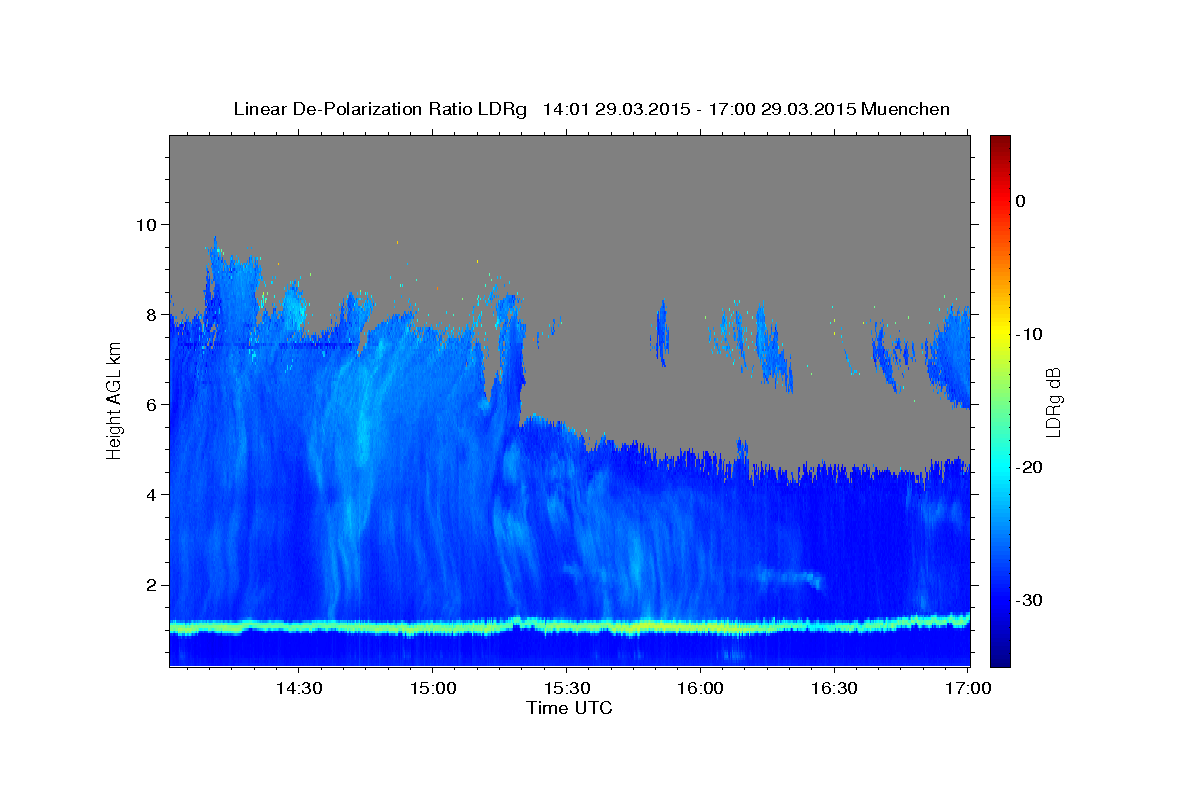Viewport: 1200px width, 800px height.
Task: Click the '15:00' time axis label
Action: tap(432, 689)
